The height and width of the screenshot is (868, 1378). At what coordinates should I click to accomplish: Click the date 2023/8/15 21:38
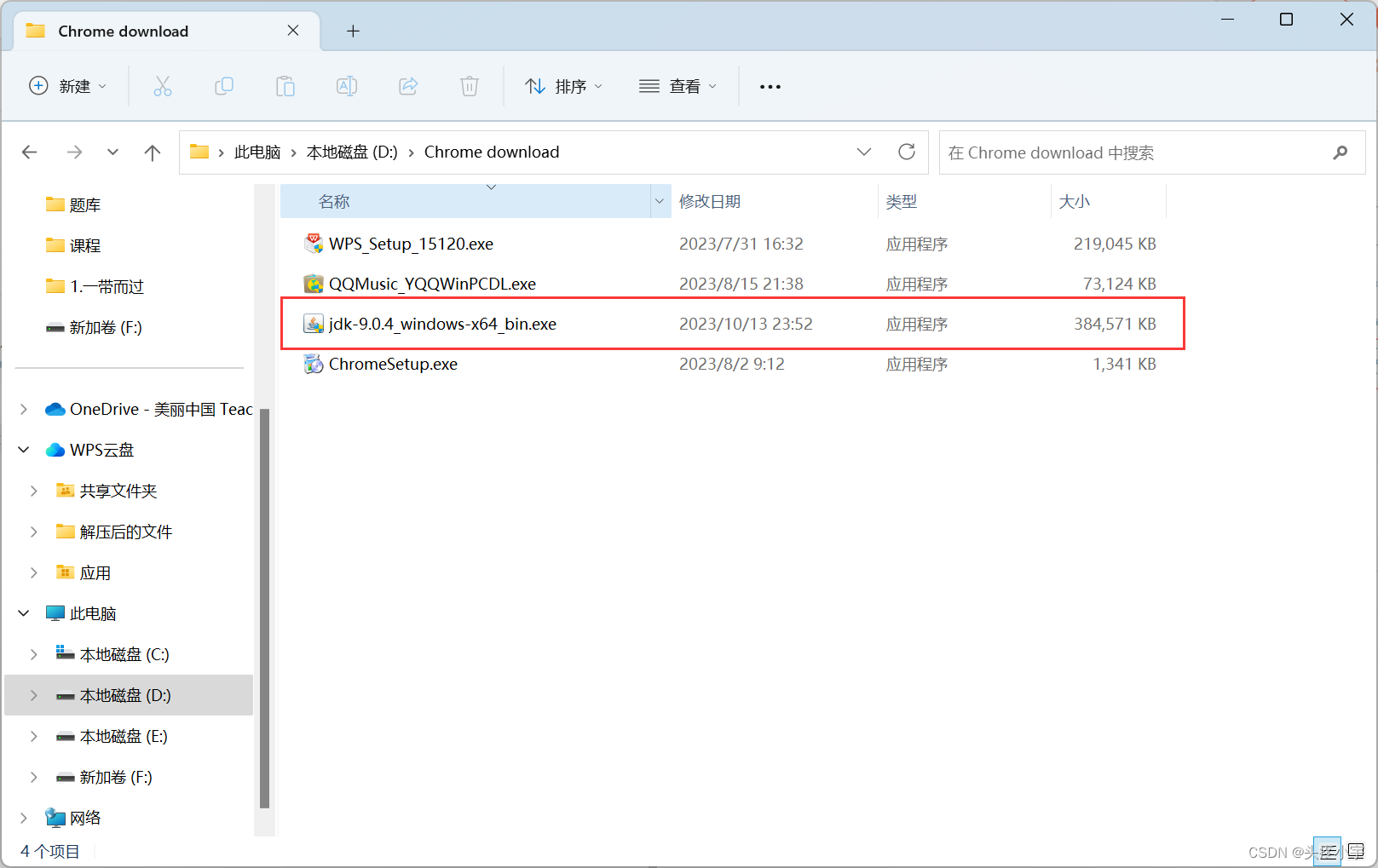click(x=741, y=284)
